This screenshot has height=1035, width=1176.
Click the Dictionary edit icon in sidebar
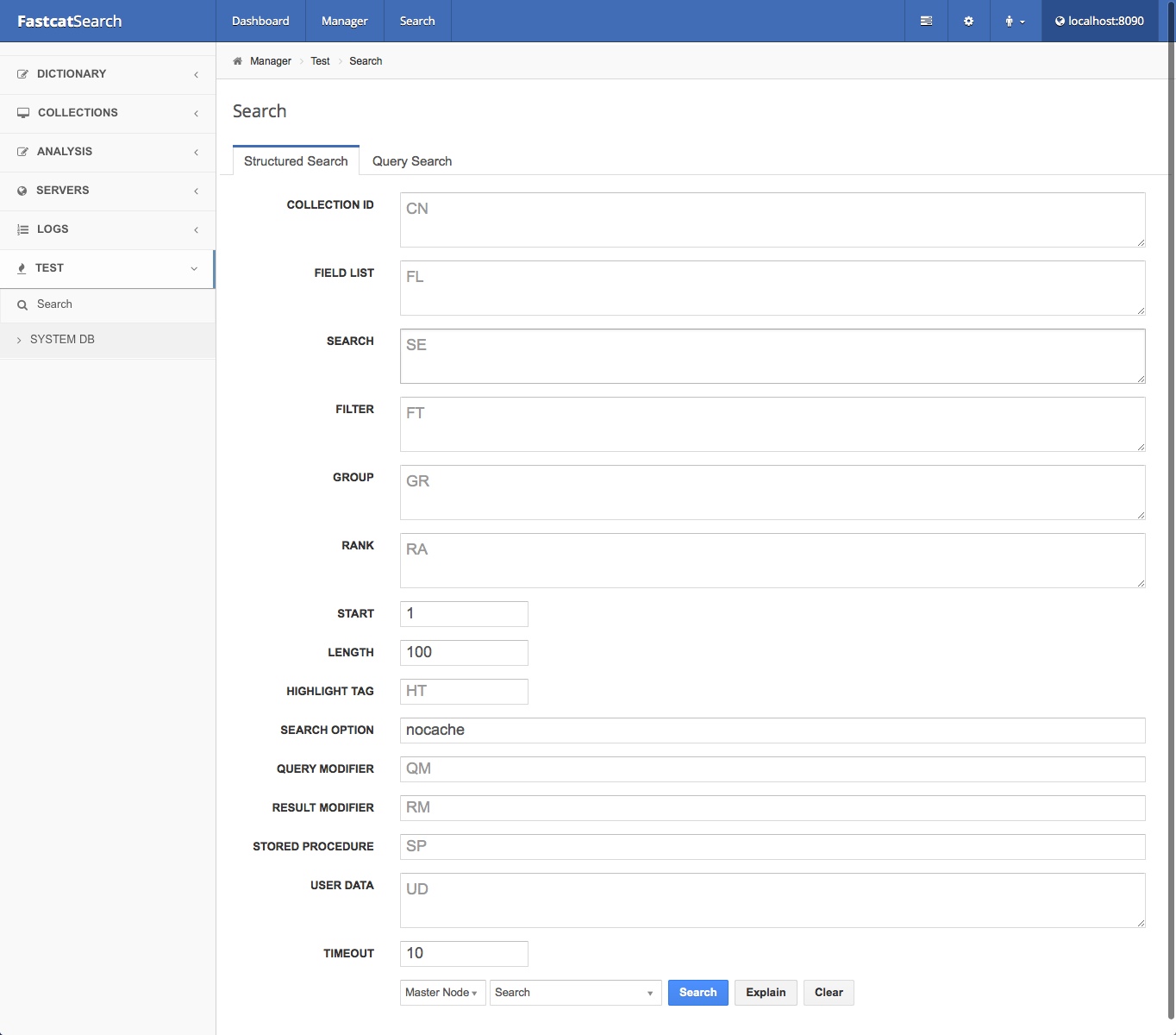point(22,74)
